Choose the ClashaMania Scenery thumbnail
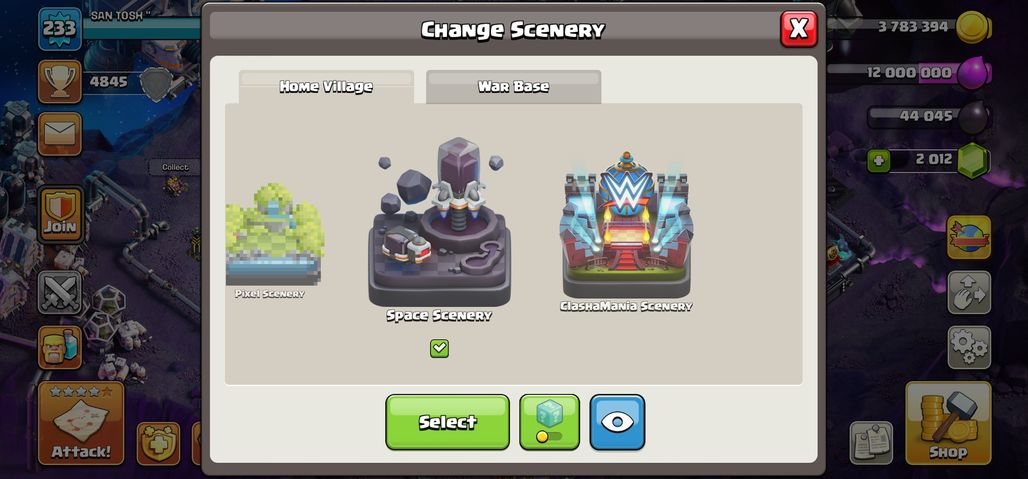1028x479 pixels. coord(626,233)
